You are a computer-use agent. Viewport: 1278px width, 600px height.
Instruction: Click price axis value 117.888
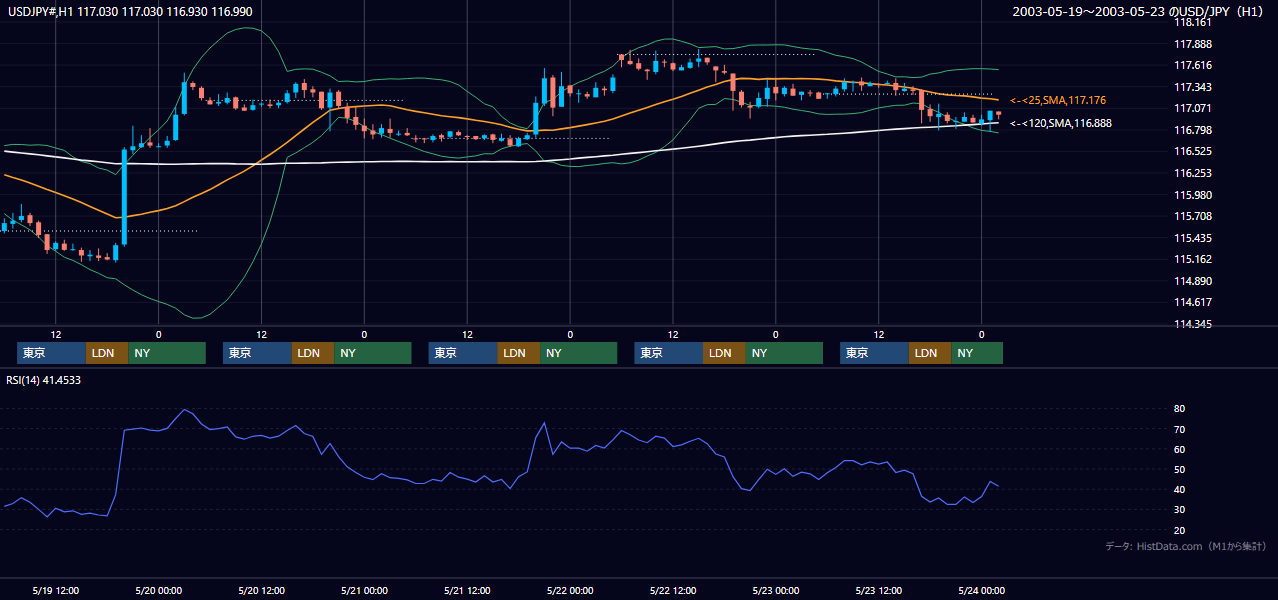[x=1192, y=44]
